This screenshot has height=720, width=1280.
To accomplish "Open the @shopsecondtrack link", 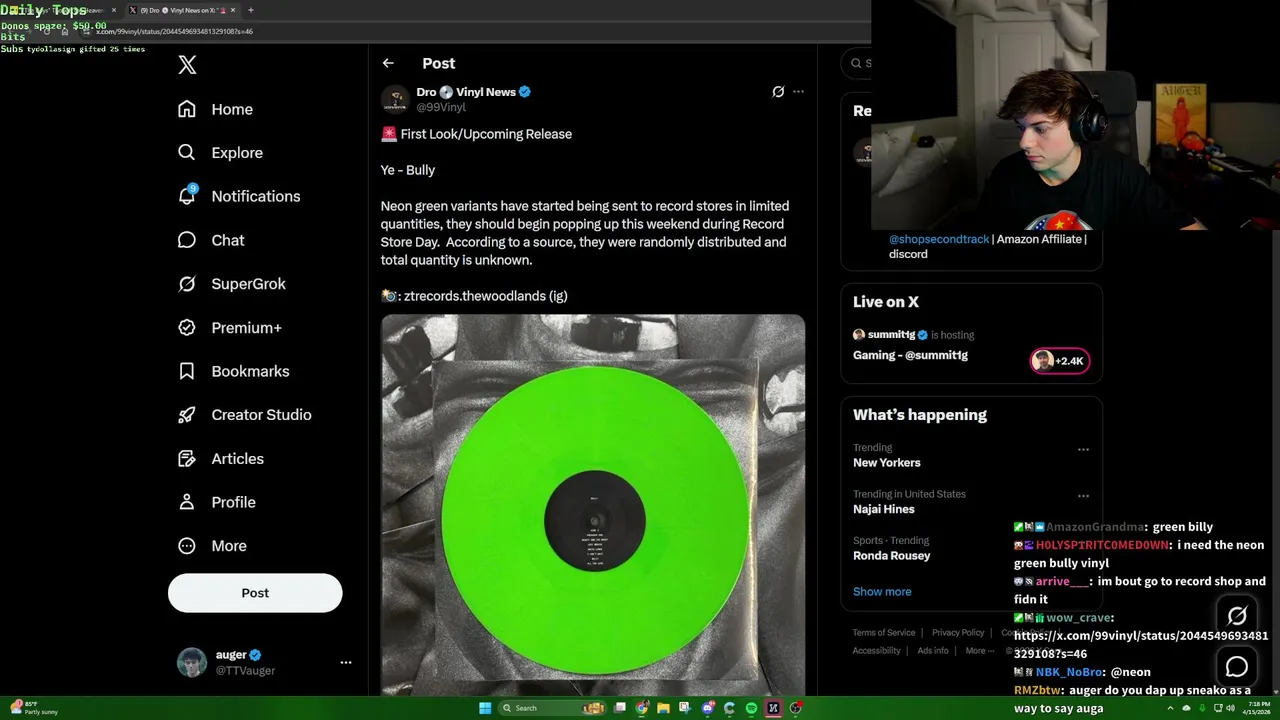I will [939, 239].
